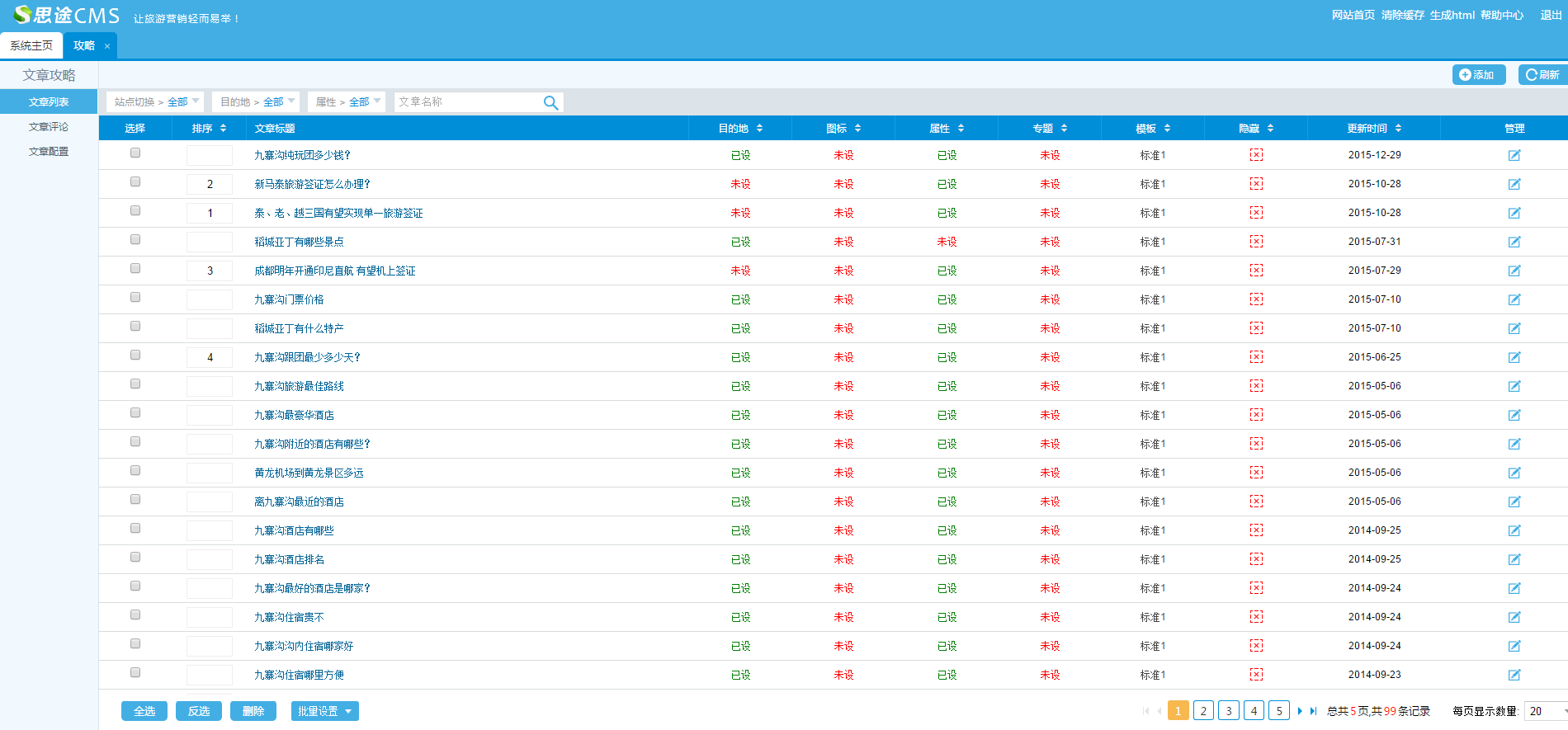Click the 全选 button
The image size is (1568, 730).
[144, 711]
